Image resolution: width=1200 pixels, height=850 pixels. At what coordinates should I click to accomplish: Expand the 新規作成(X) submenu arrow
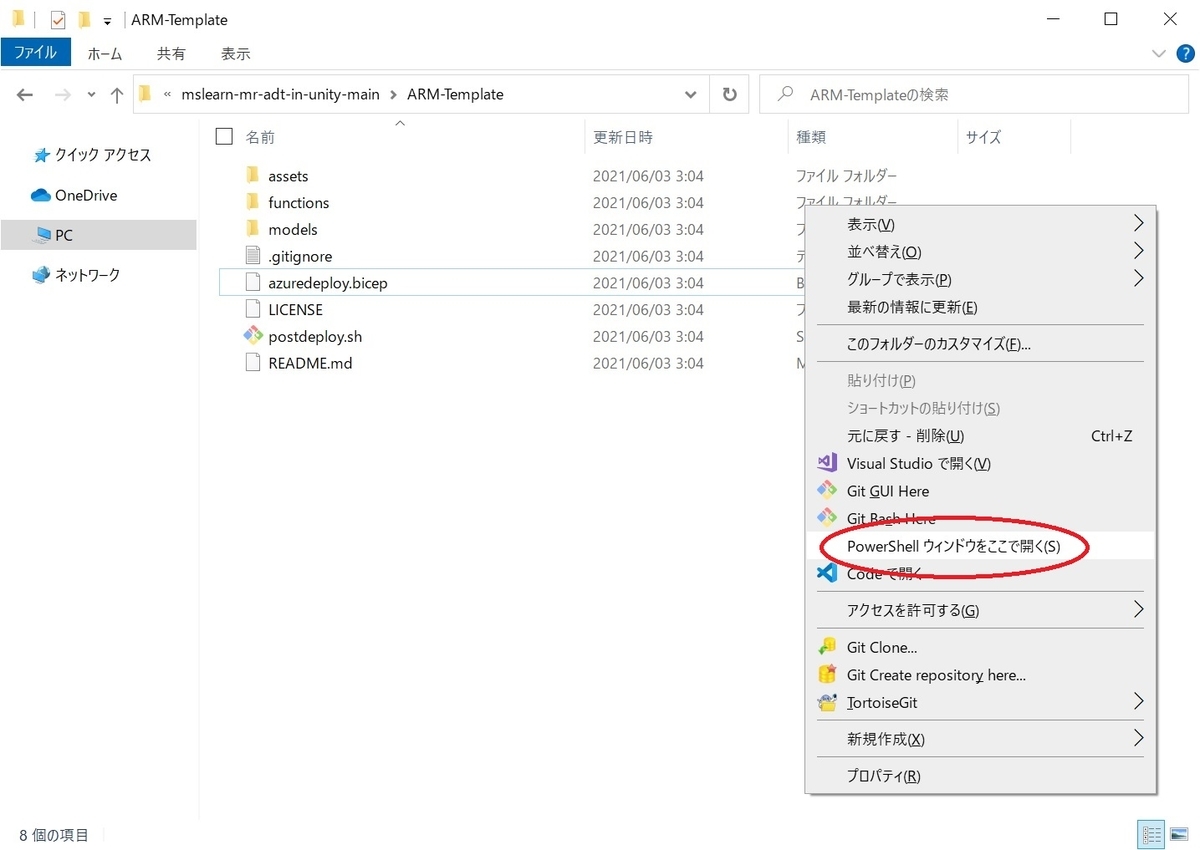pyautogui.click(x=1138, y=739)
